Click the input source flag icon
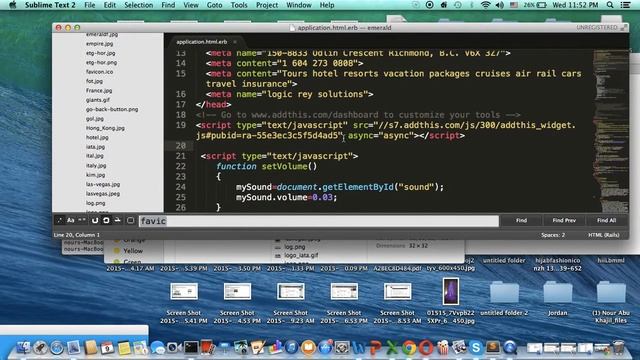Image resolution: width=640 pixels, height=360 pixels. pyautogui.click(x=514, y=5)
